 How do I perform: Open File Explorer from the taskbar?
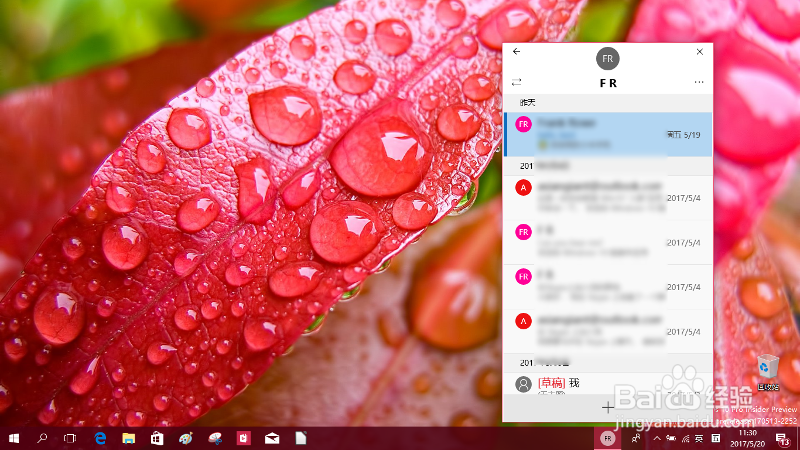point(129,438)
